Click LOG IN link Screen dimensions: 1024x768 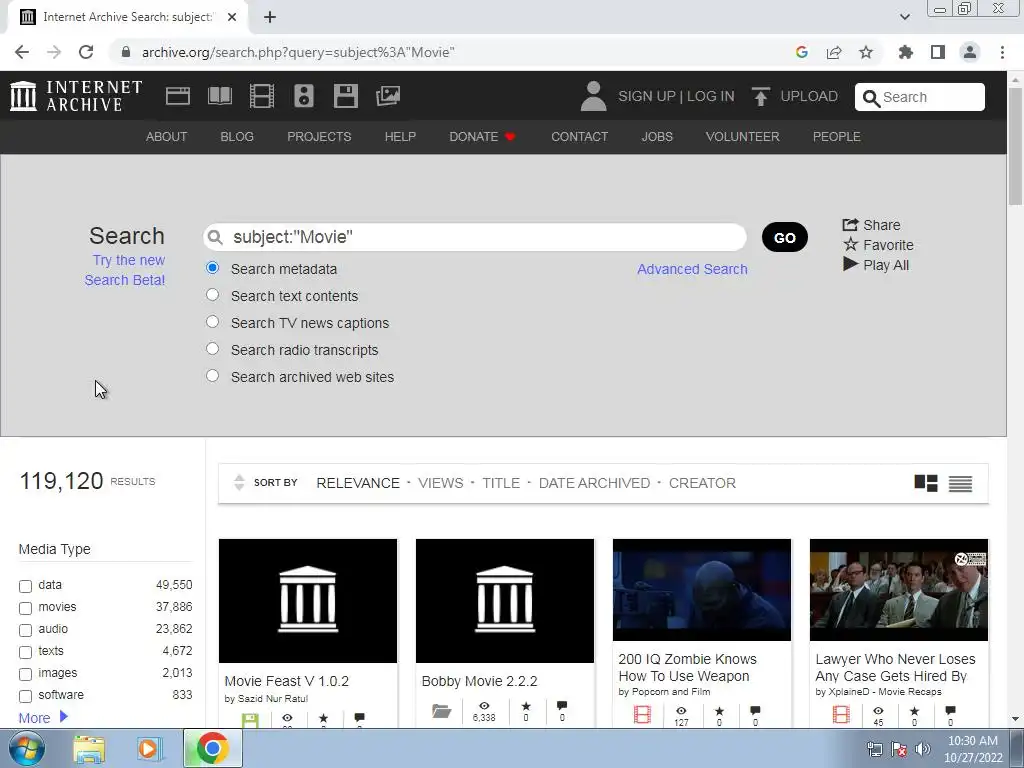(x=711, y=96)
